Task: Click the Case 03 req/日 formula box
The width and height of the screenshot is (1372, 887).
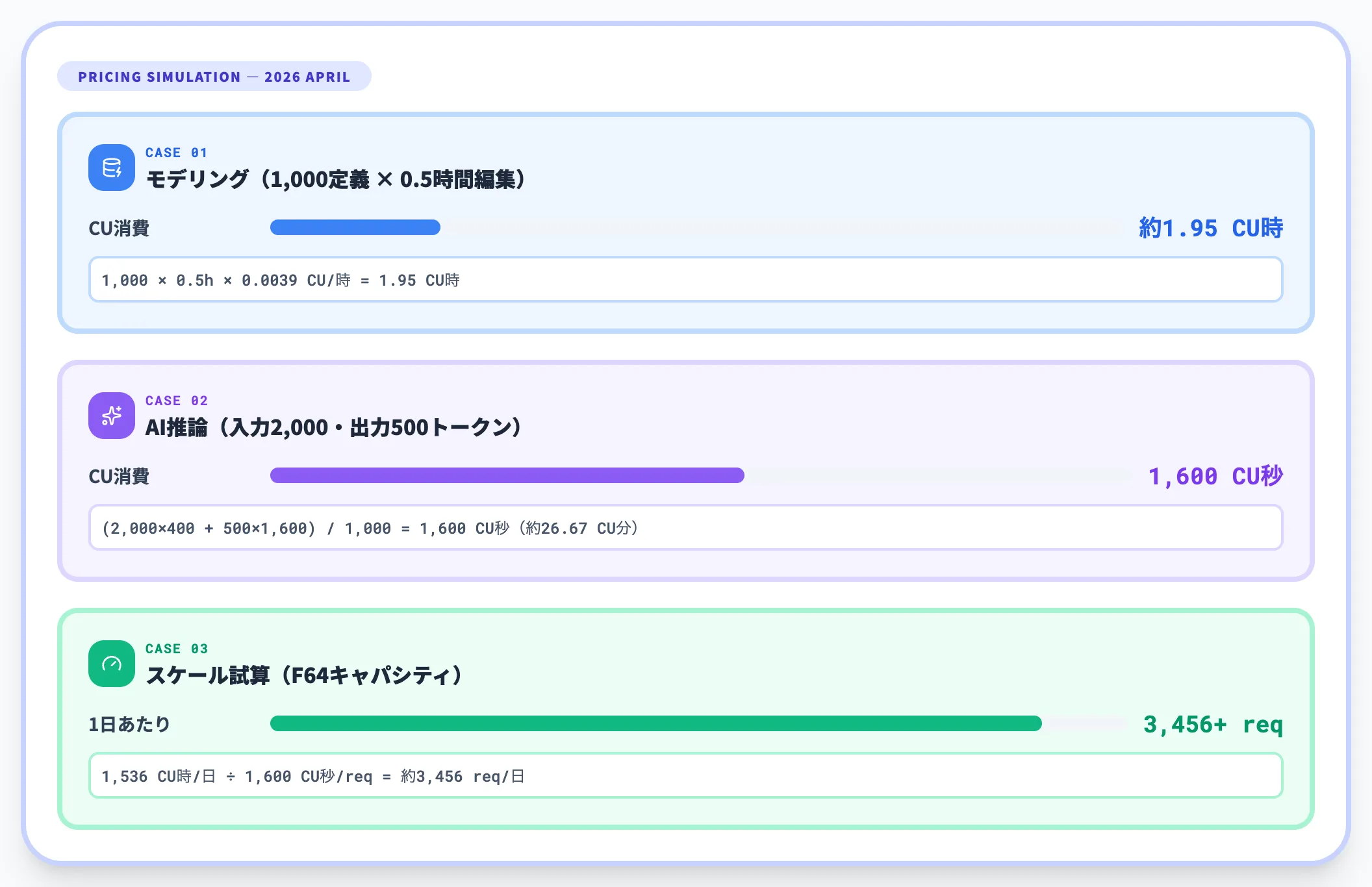Action: (x=685, y=776)
